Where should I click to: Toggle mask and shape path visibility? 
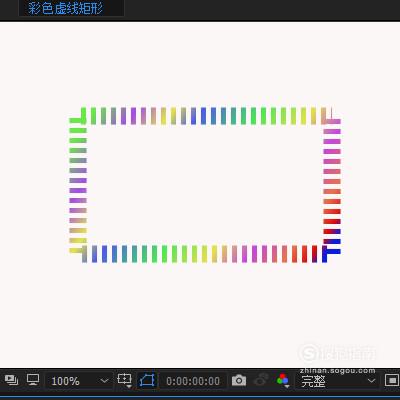[147, 380]
